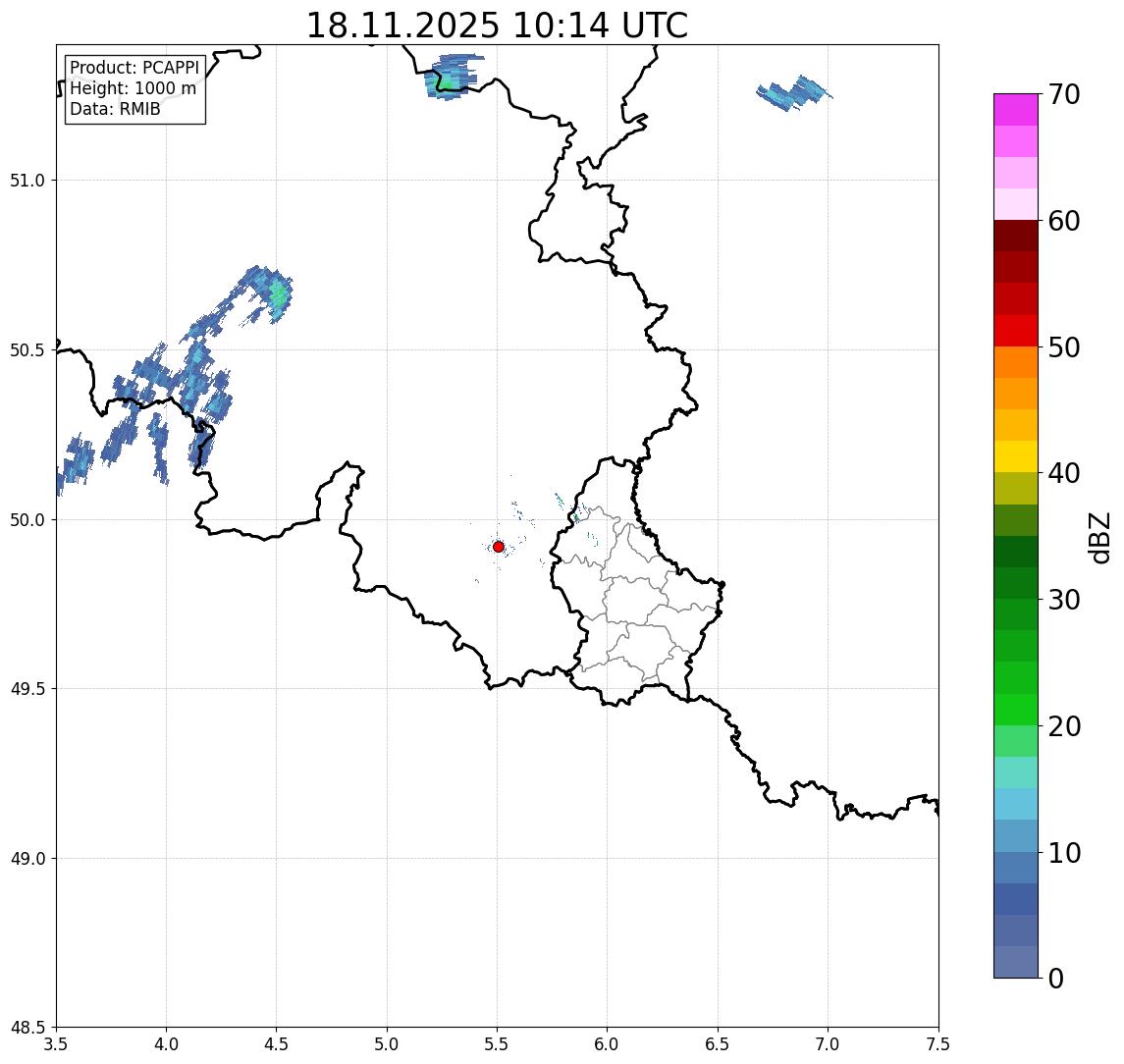Click the colorbar tick label 40
The width and height of the screenshot is (1124, 1064).
[1063, 473]
